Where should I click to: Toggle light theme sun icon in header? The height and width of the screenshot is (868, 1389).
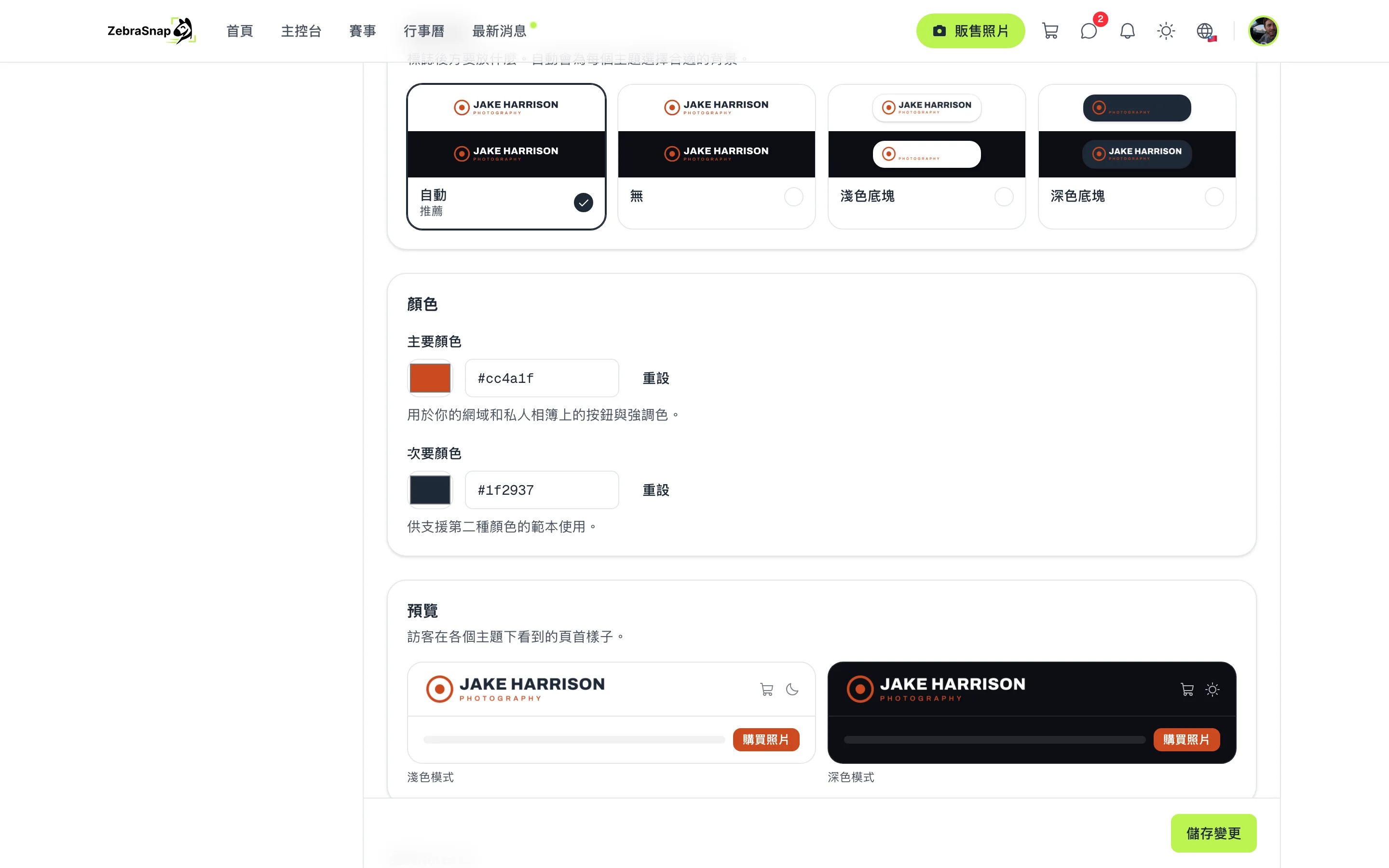[1166, 31]
